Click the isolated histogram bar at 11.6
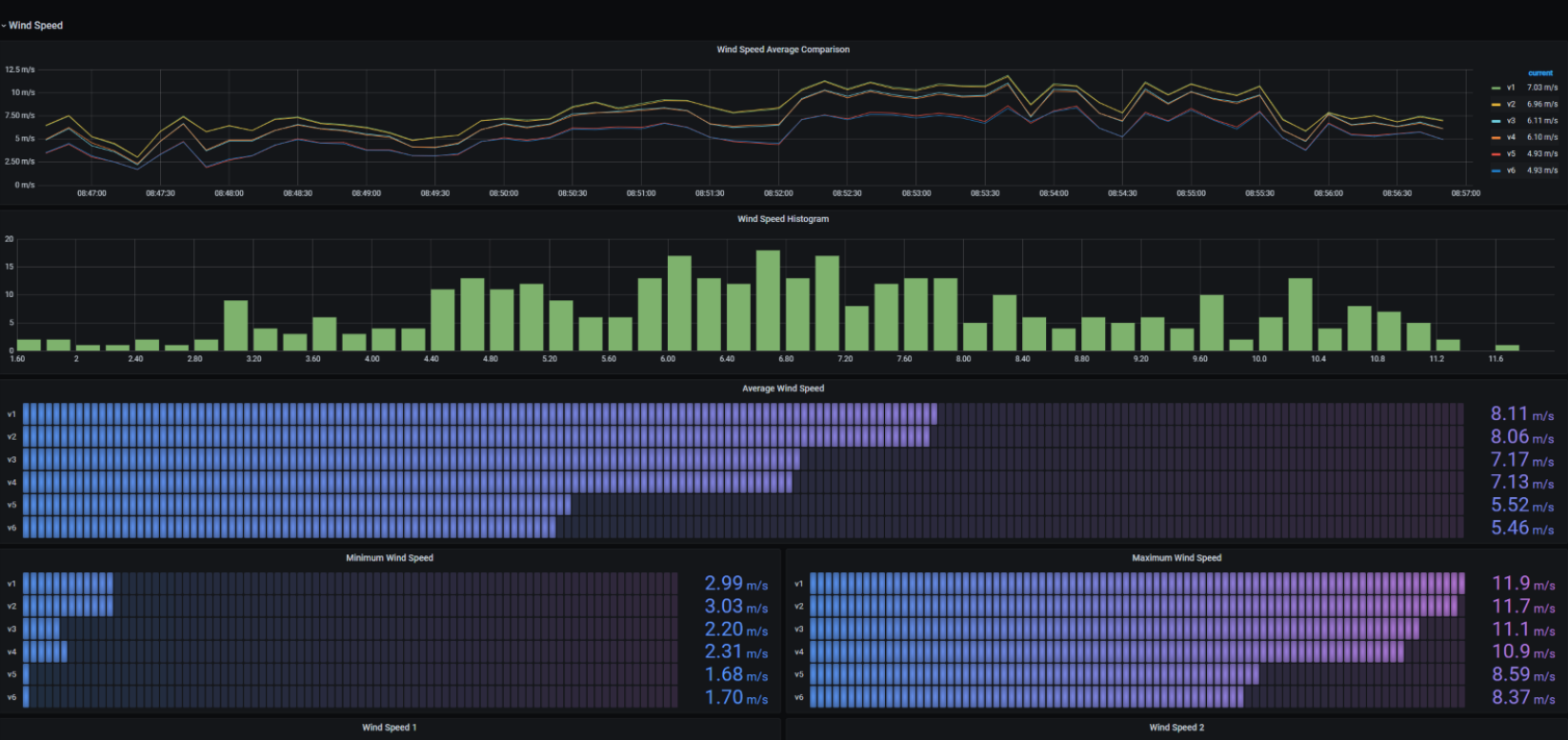1568x740 pixels. tap(1507, 348)
